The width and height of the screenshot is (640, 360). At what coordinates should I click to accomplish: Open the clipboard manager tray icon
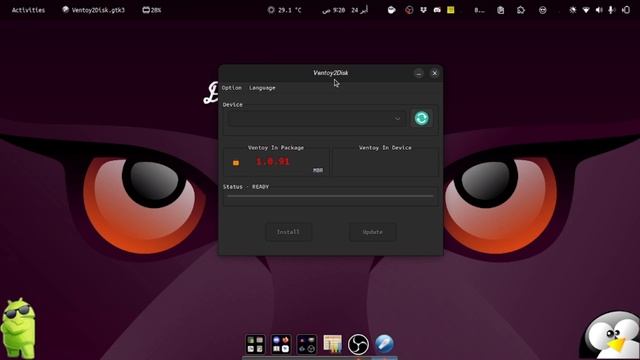[500, 10]
